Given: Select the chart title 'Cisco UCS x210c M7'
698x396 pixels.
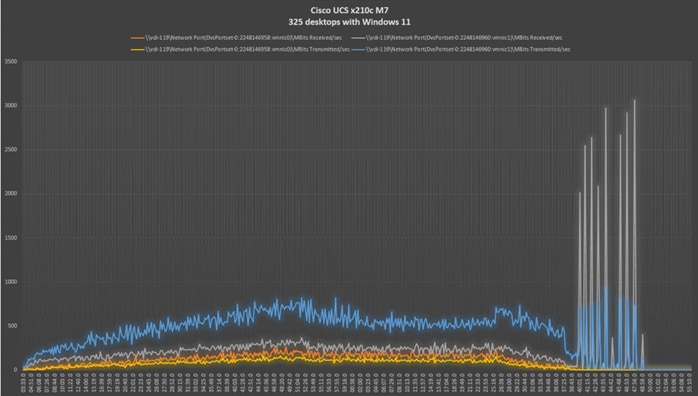Looking at the screenshot, I should point(349,10).
